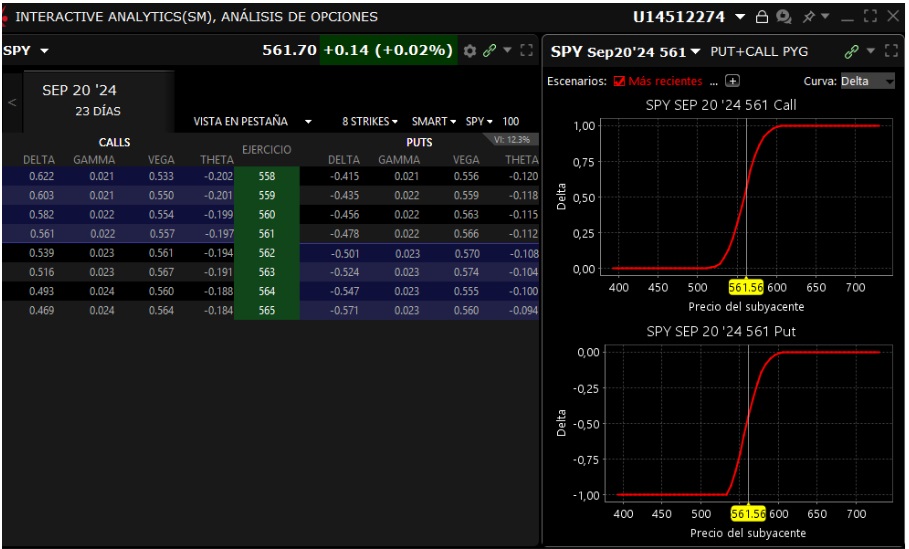This screenshot has height=549, width=909.
Task: Maximize the PUT+CALL PYG chart panel
Action: click(891, 51)
